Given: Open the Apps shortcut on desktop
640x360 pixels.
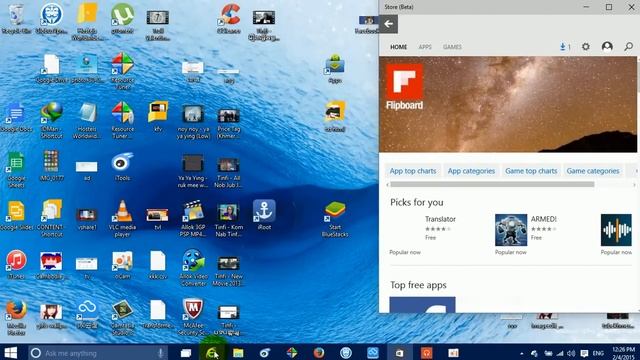Looking at the screenshot, I should click(x=335, y=69).
